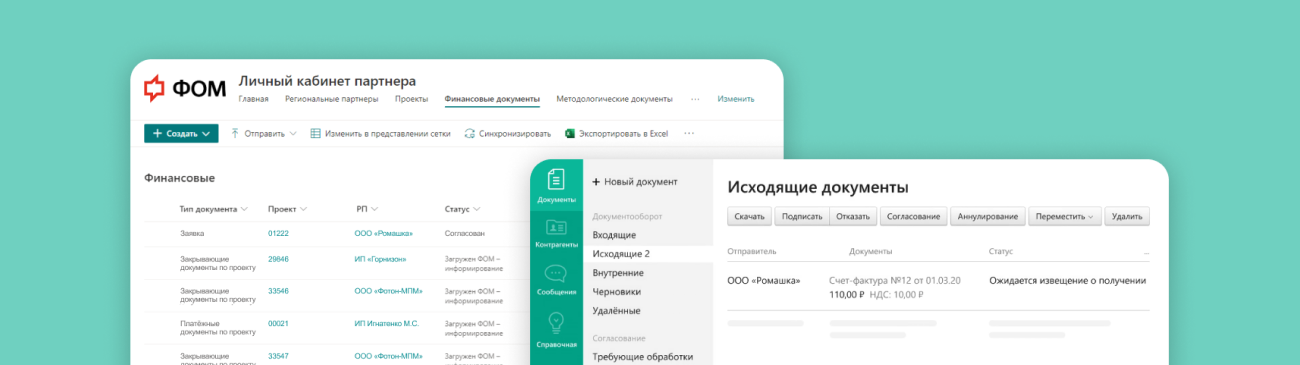Click the Экспортировать в Excel toolbar item
The image size is (1300, 365).
[x=616, y=133]
